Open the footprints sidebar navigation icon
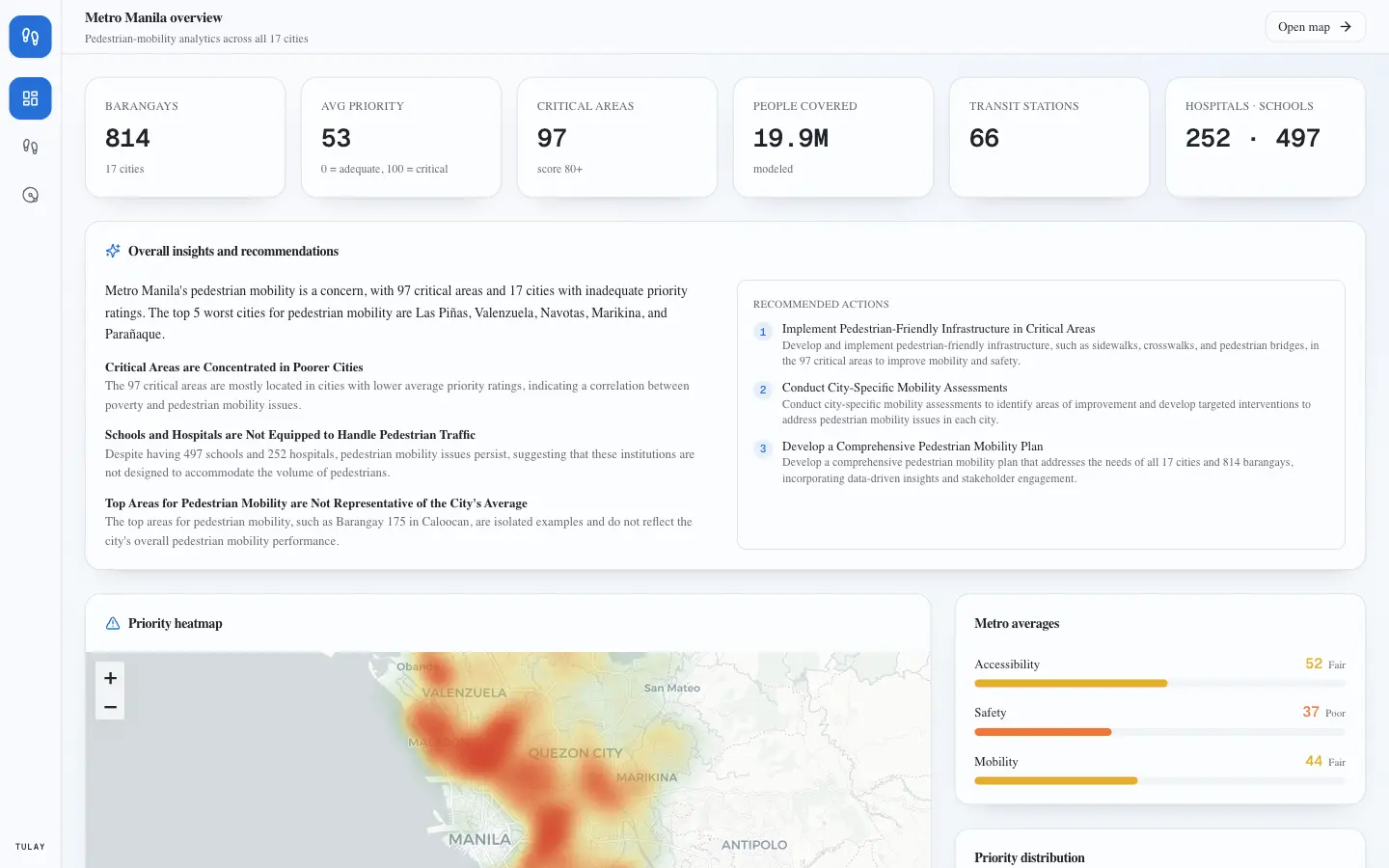1389x868 pixels. coord(30,147)
